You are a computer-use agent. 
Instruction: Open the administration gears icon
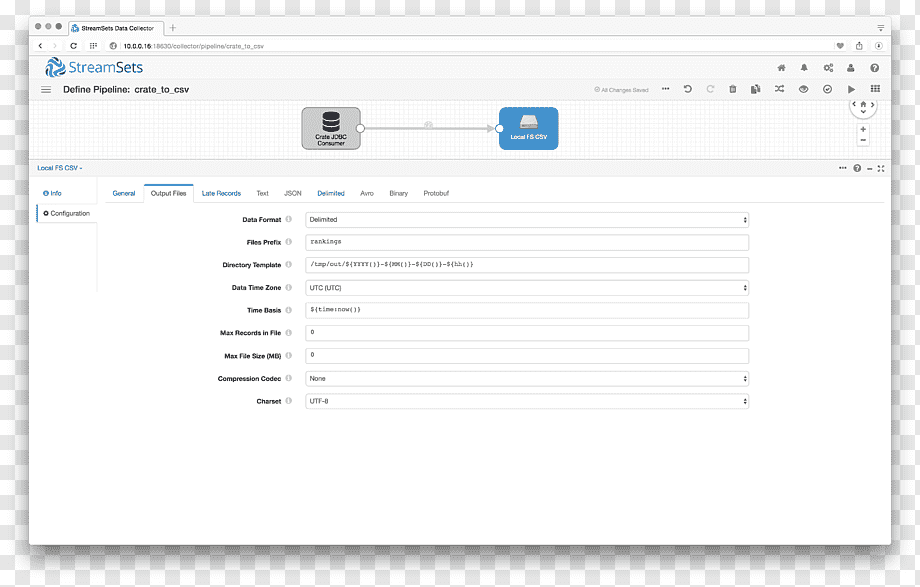click(828, 68)
